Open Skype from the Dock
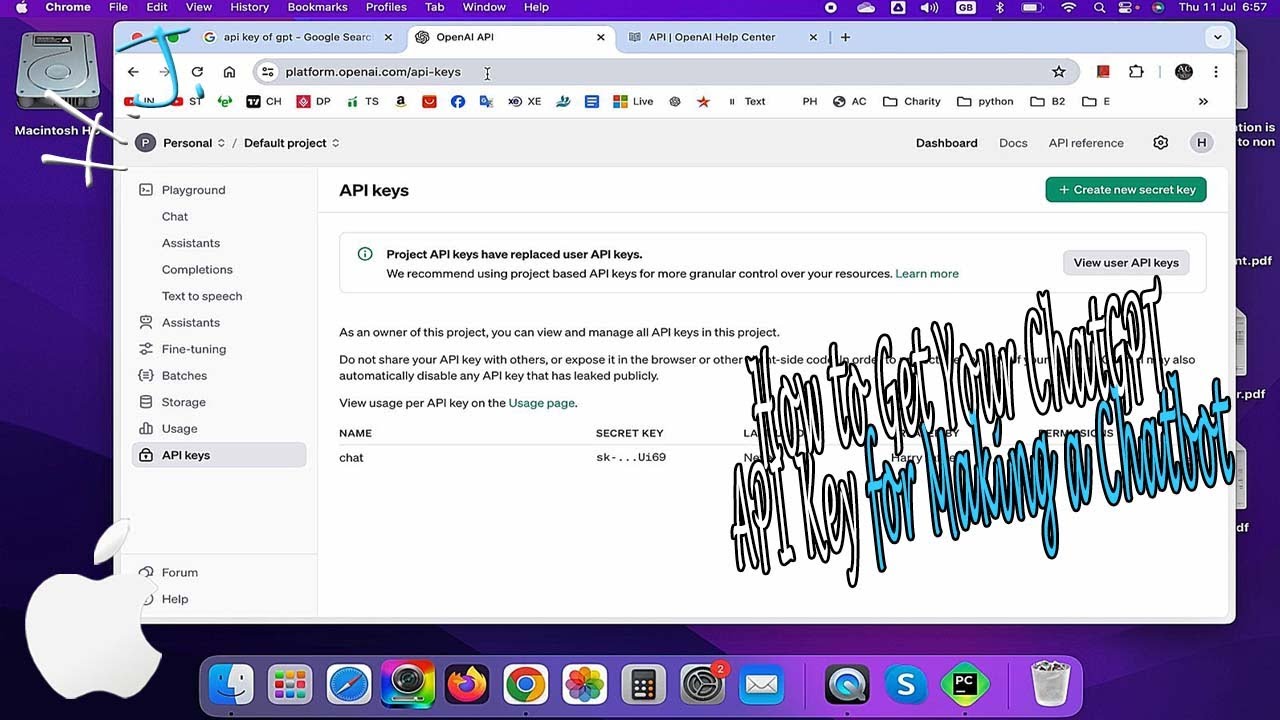 pos(906,685)
